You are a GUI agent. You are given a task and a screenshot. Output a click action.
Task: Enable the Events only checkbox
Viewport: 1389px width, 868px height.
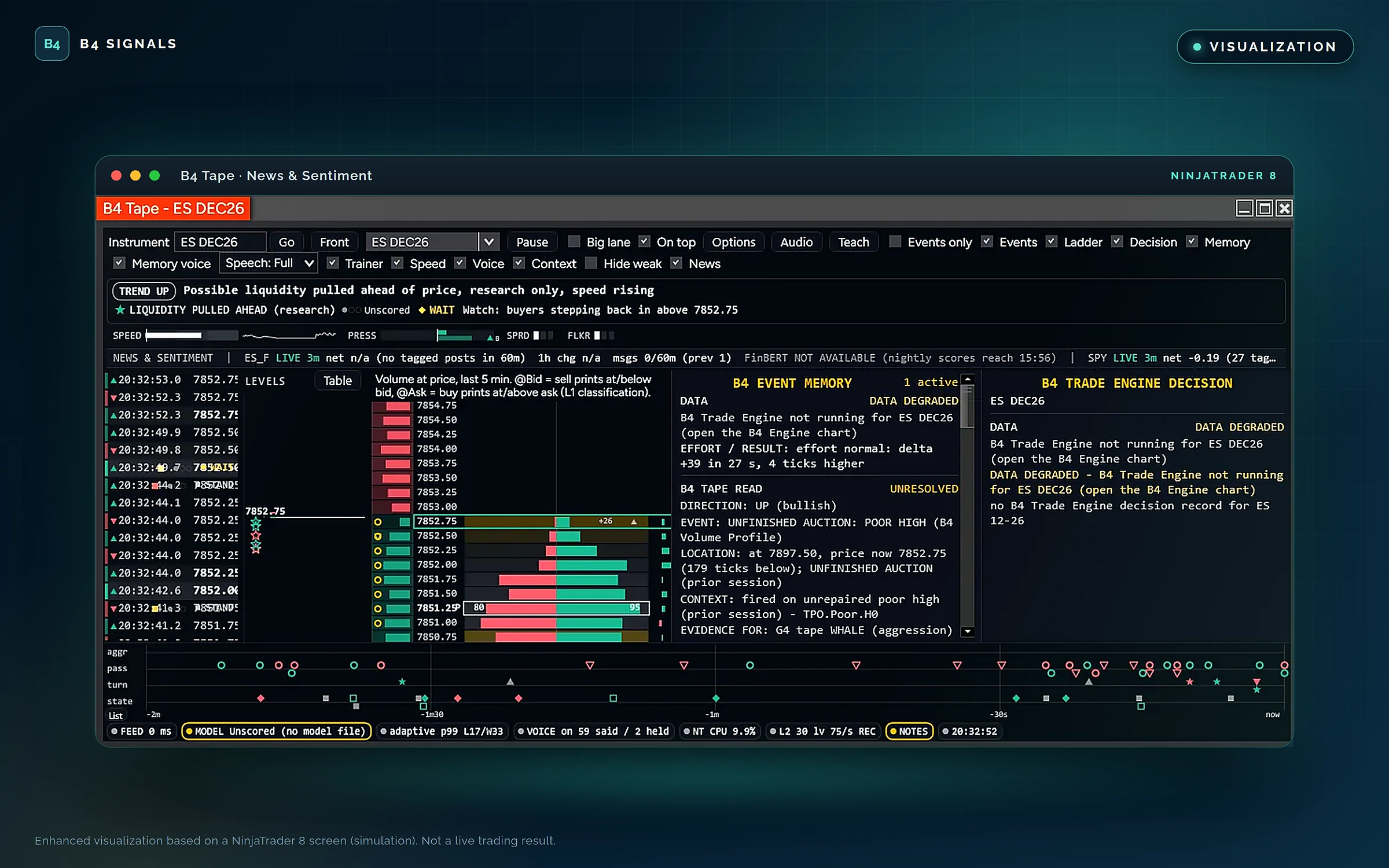coord(895,241)
